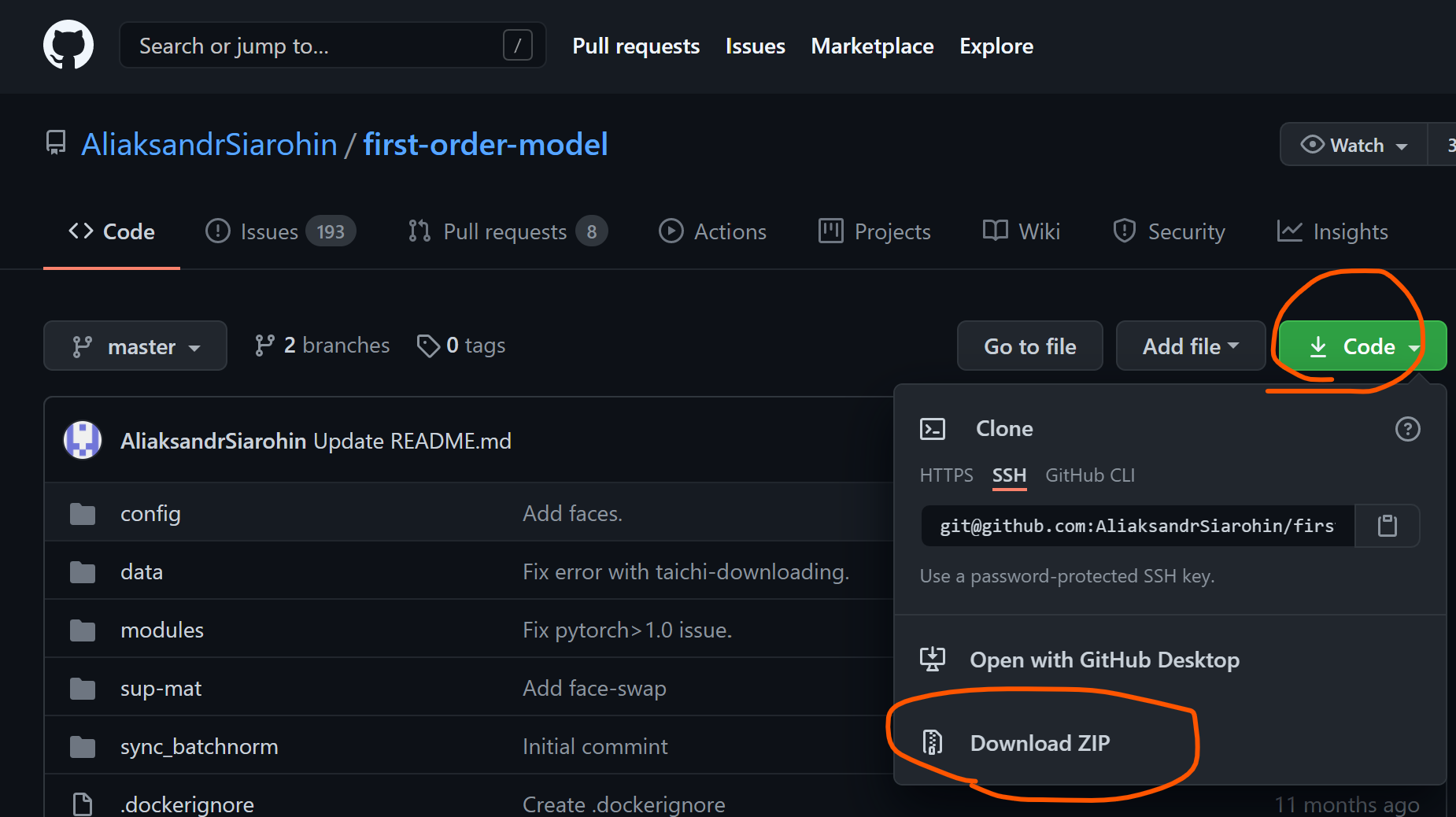Open the Add faces. commit message
The height and width of the screenshot is (817, 1456).
point(573,514)
